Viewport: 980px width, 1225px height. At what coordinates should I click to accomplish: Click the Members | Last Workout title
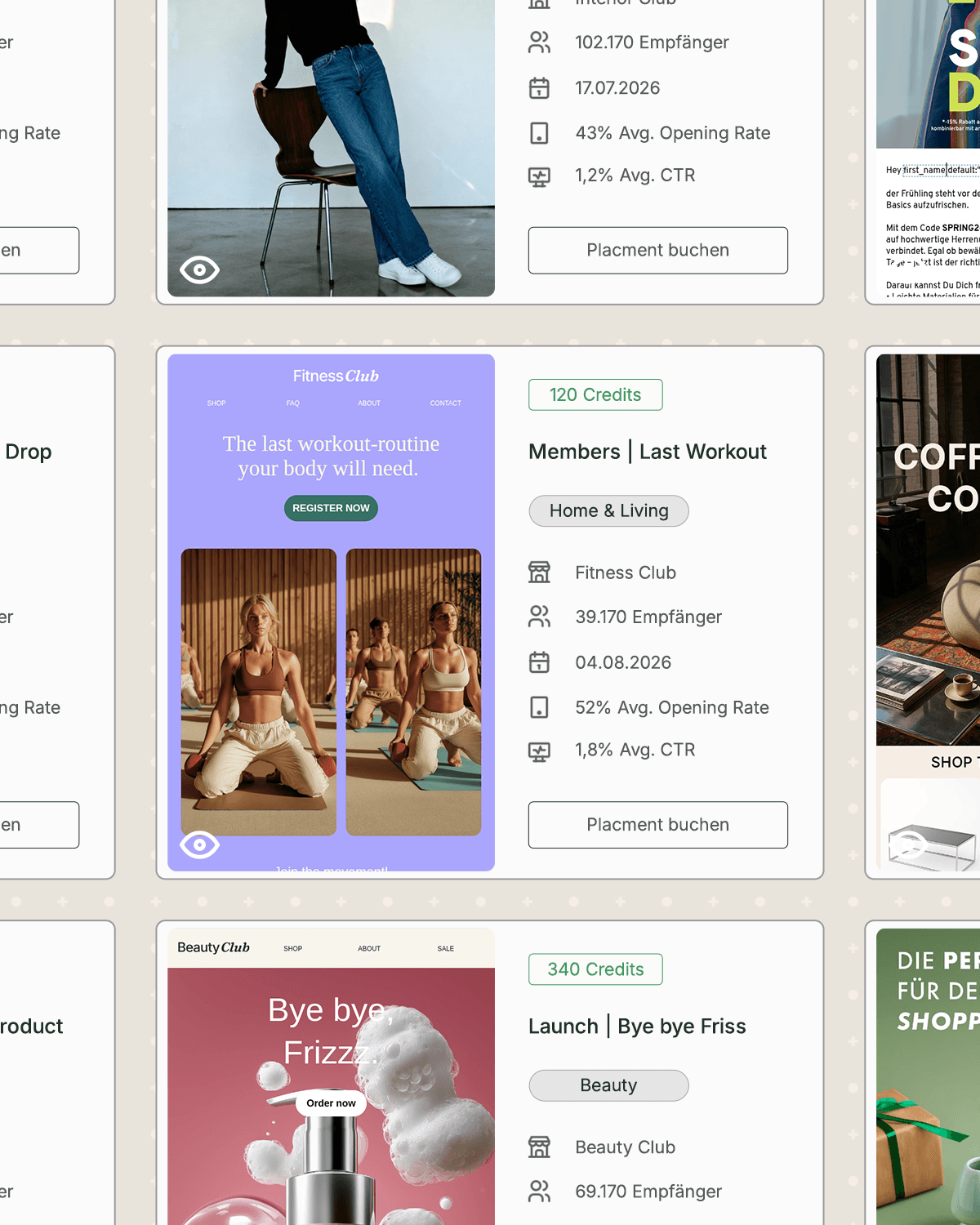tap(648, 452)
